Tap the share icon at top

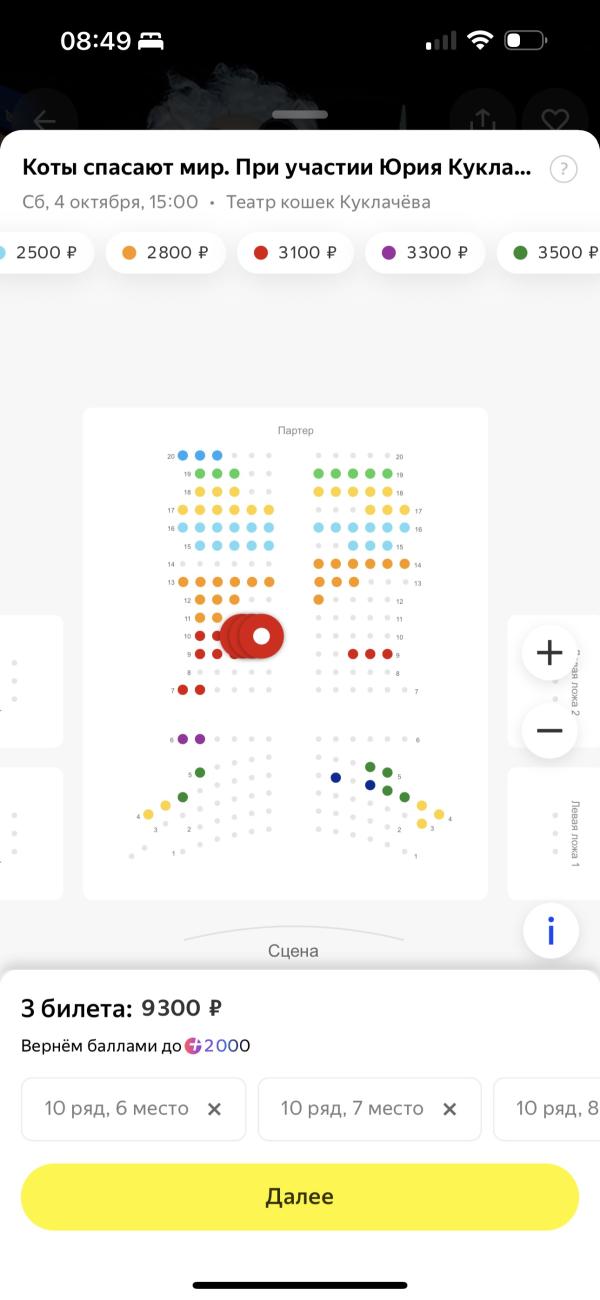[483, 120]
